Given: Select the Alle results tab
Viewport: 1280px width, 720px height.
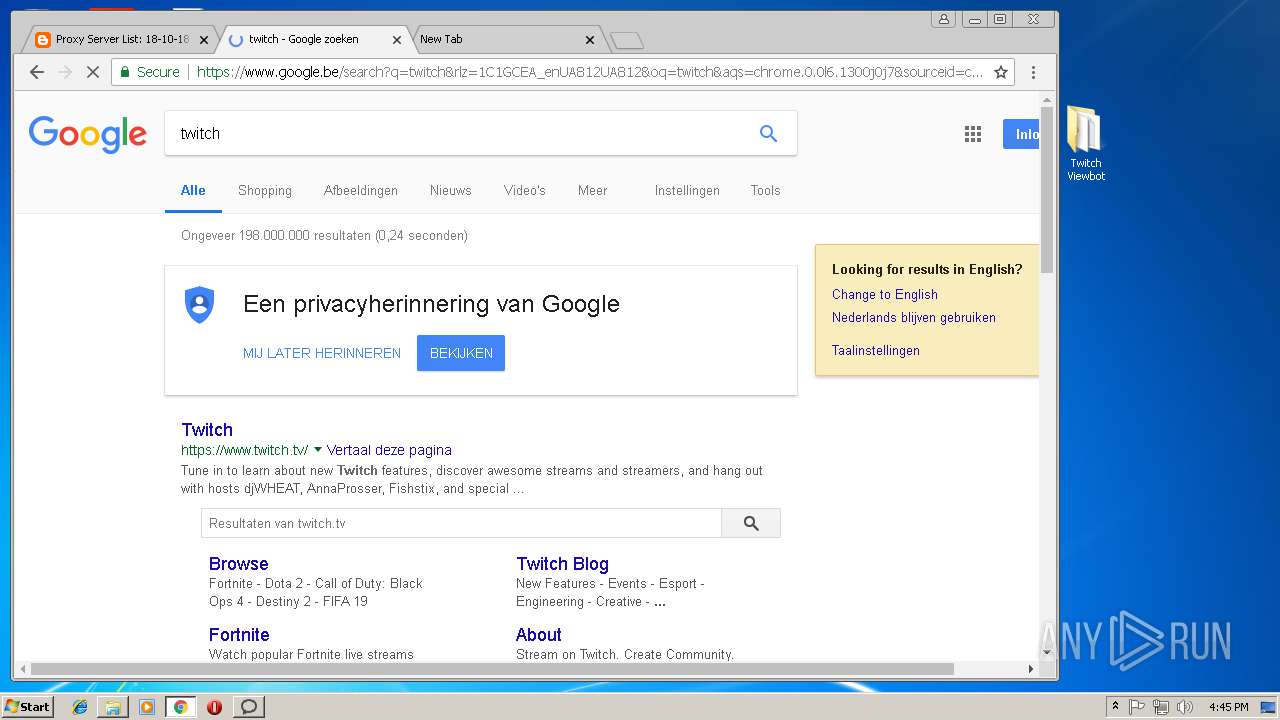Looking at the screenshot, I should (193, 190).
